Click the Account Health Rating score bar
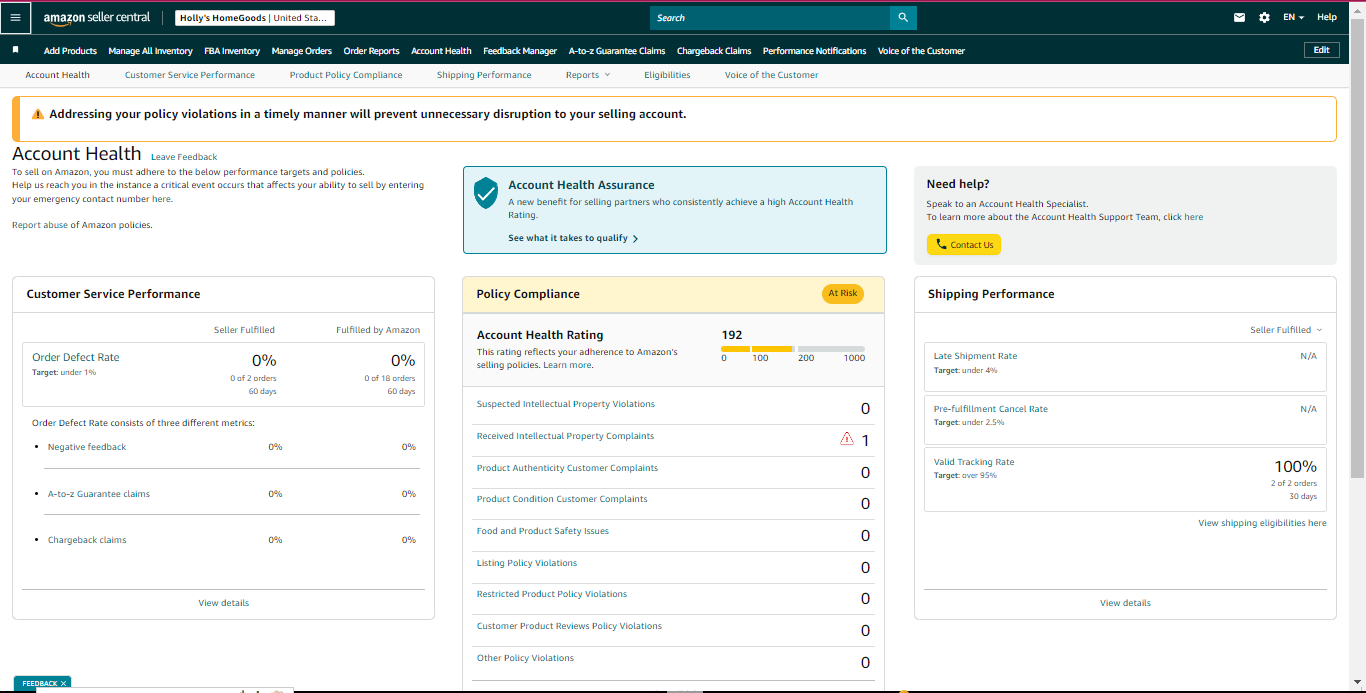Screen dimensions: 1366x693 [x=793, y=349]
